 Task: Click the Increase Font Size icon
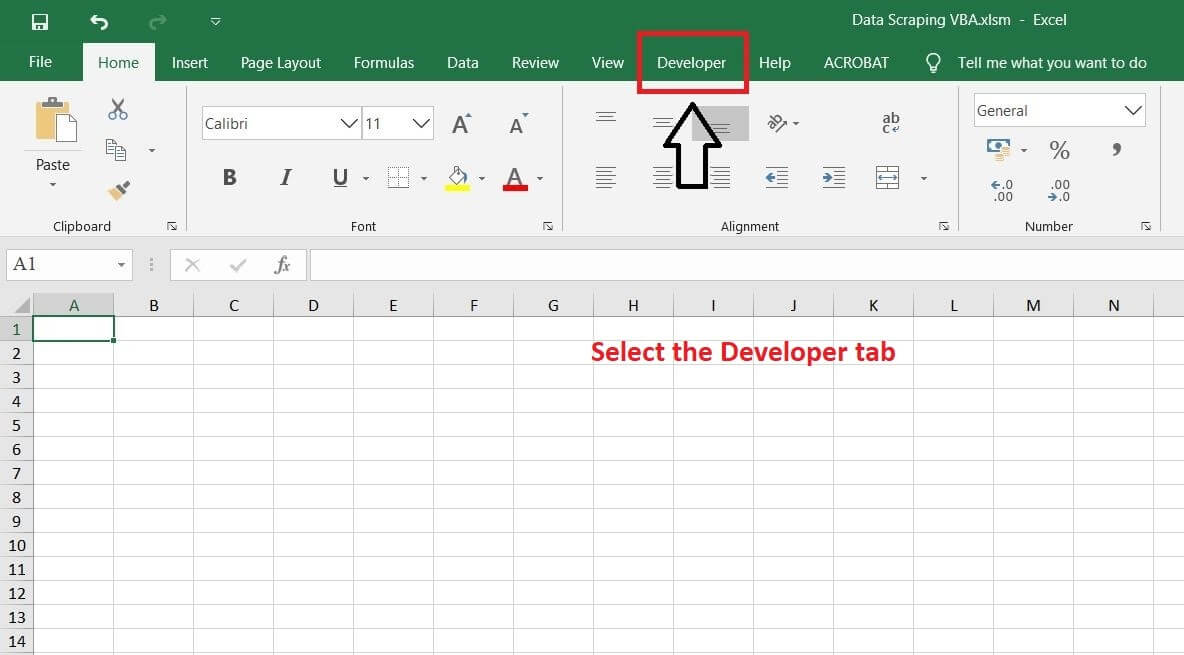pyautogui.click(x=461, y=124)
